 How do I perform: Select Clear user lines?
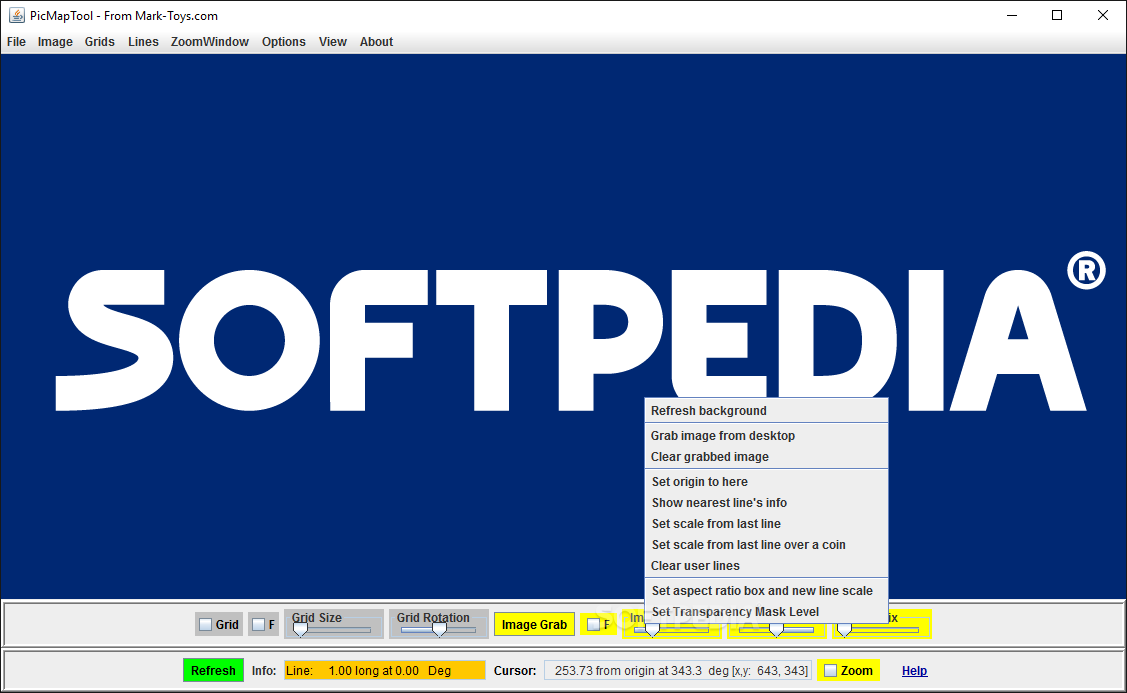pyautogui.click(x=766, y=566)
